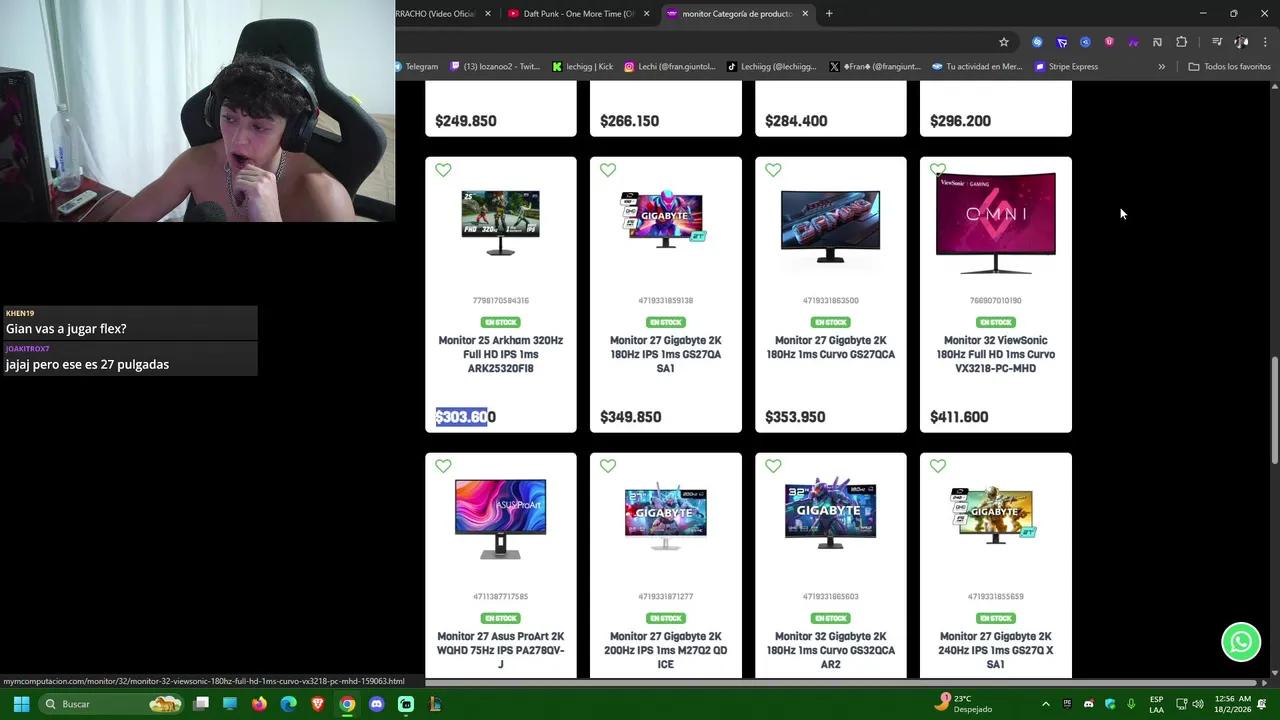Open the Chrome profile avatar
This screenshot has width=1280, height=720.
tap(1241, 42)
